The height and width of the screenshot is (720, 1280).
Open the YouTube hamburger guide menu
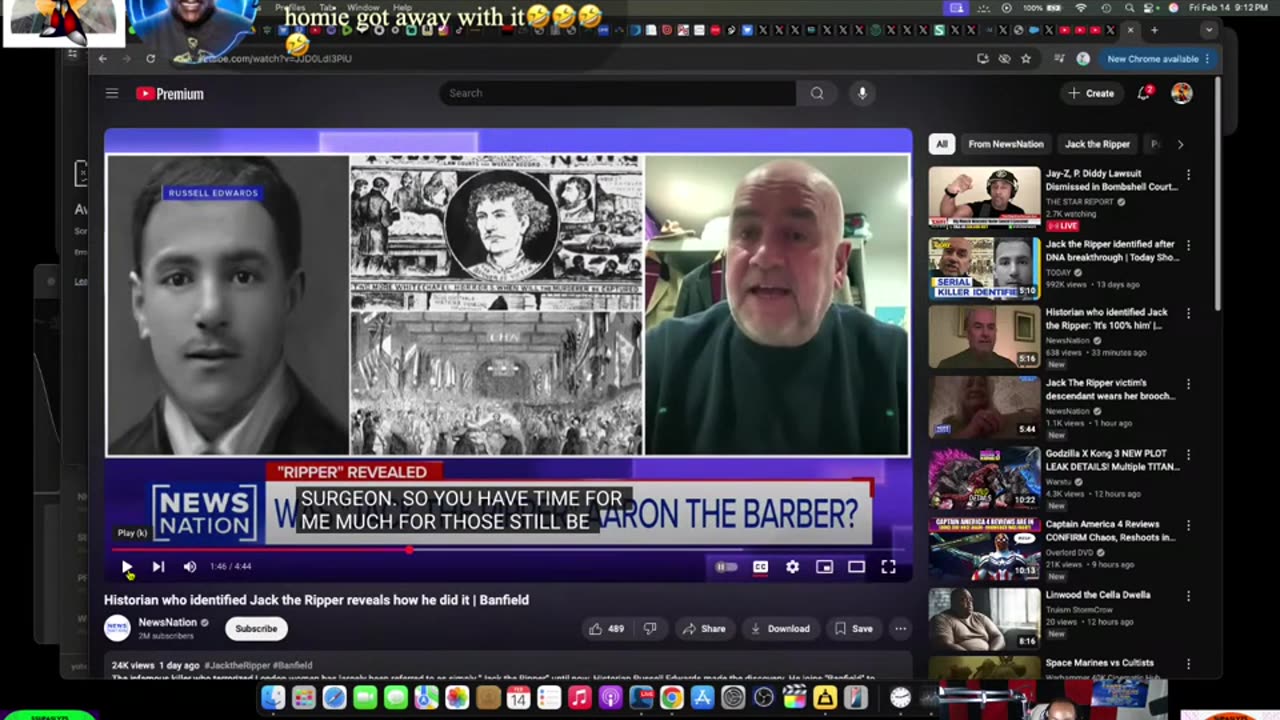pyautogui.click(x=112, y=93)
